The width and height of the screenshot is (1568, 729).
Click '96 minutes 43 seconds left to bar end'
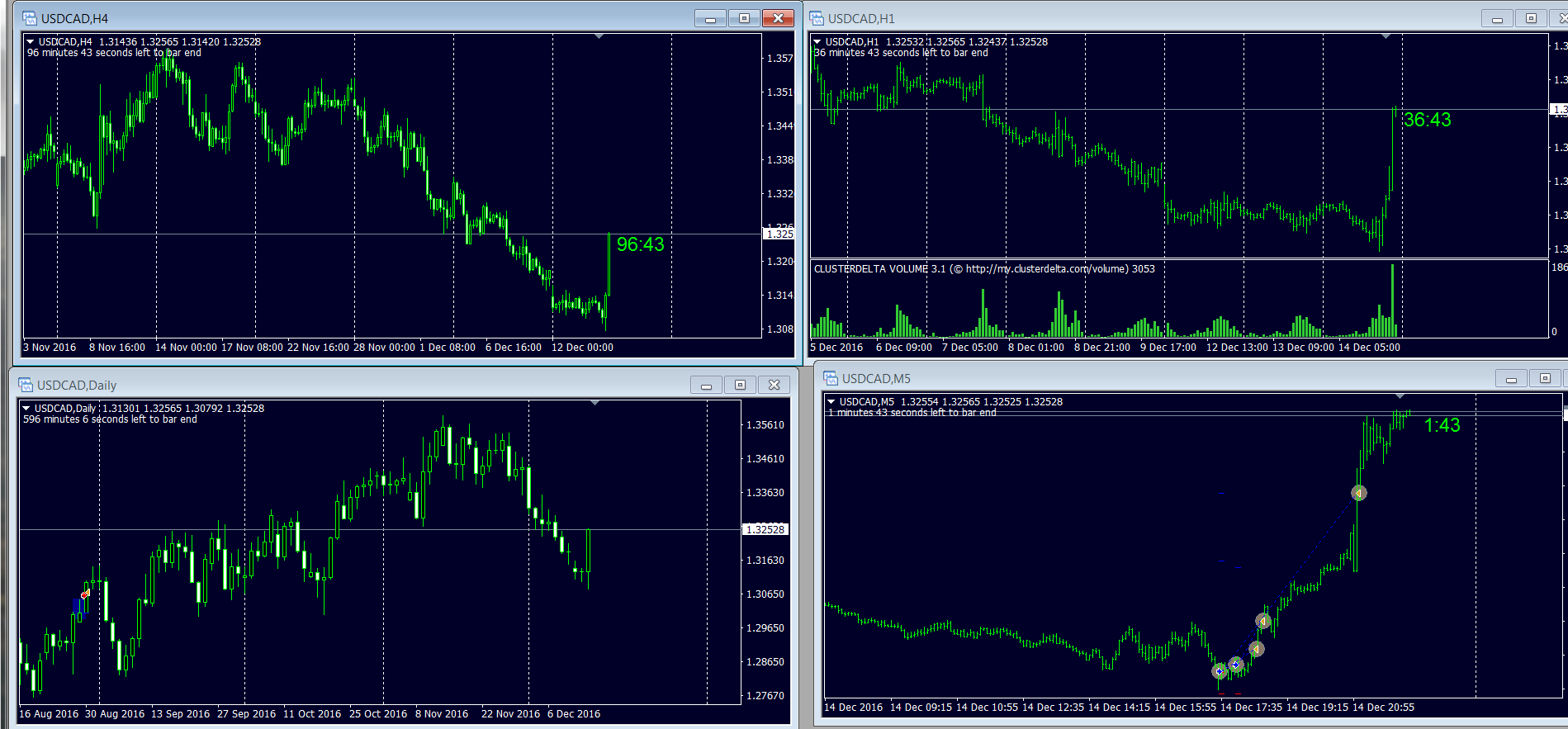(x=114, y=53)
